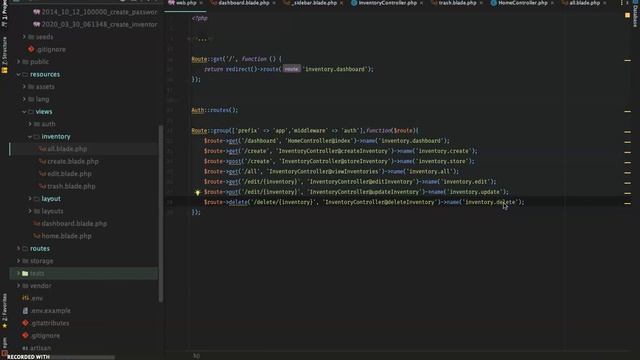Screen dimensions: 640x360
Task: Select 2014_10_12_100000_create_password migration file
Action: click(95, 12)
